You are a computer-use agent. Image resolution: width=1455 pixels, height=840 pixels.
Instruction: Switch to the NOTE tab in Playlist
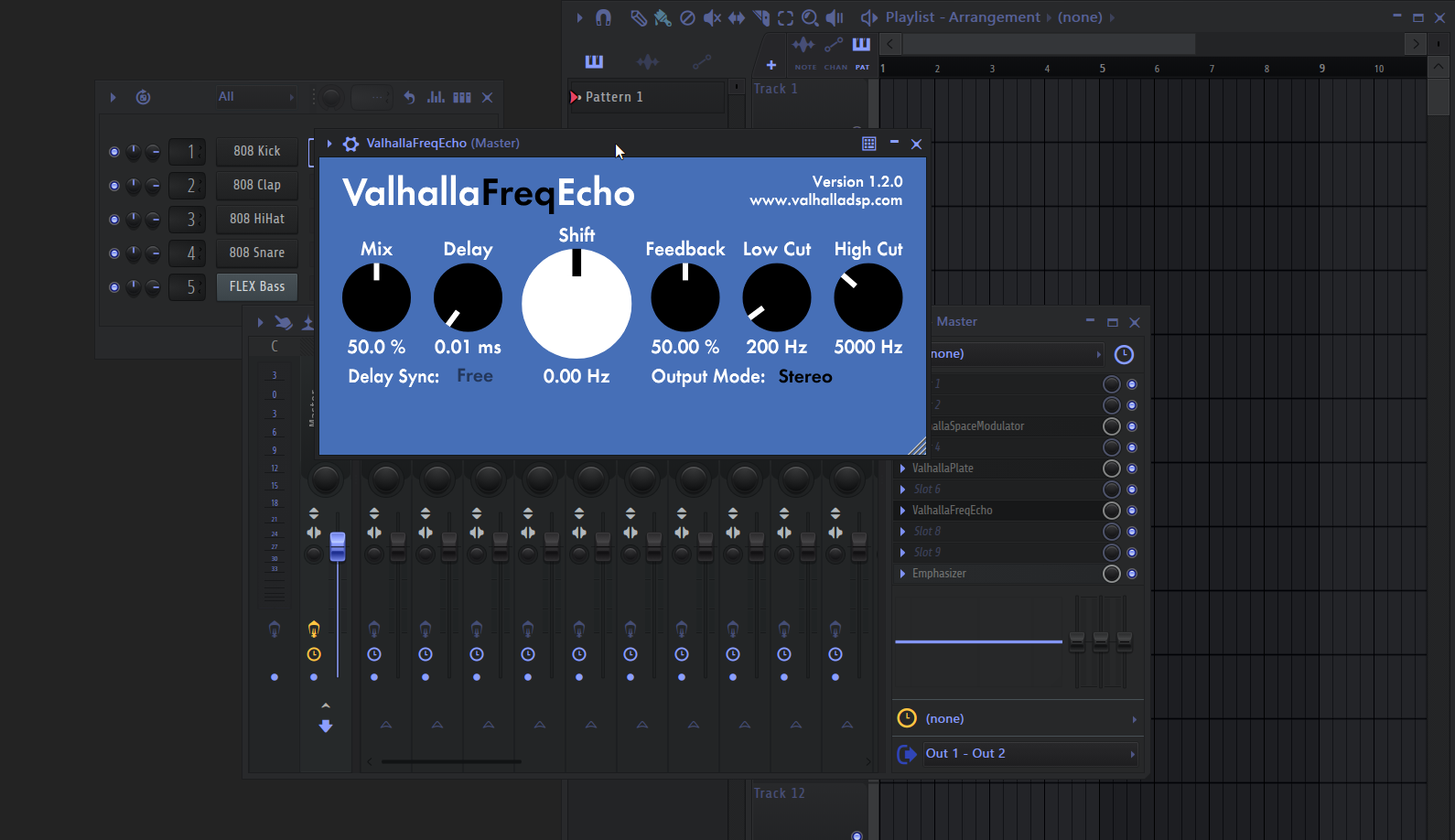(805, 51)
